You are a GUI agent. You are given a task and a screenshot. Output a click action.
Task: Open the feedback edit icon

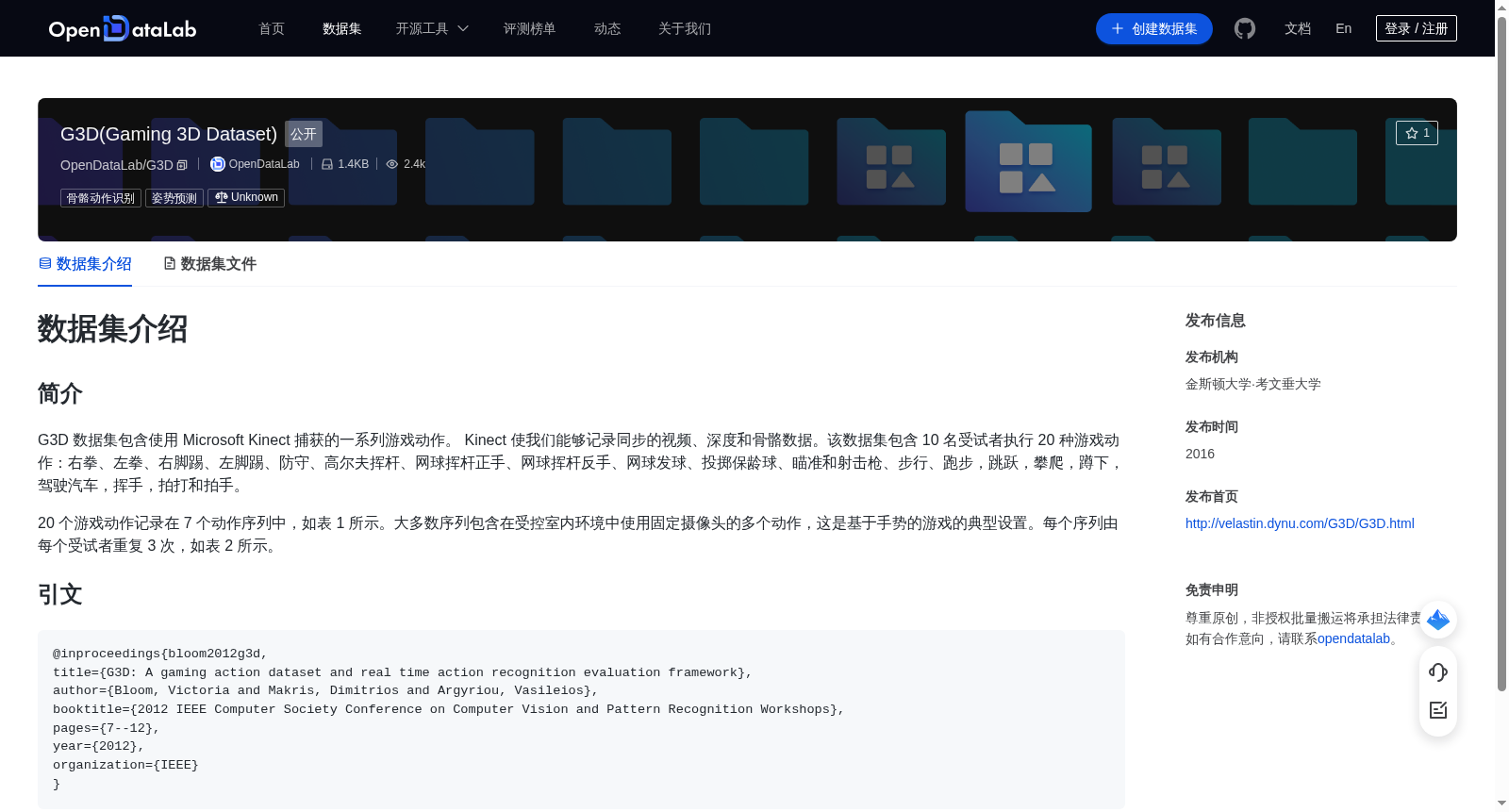1438,710
